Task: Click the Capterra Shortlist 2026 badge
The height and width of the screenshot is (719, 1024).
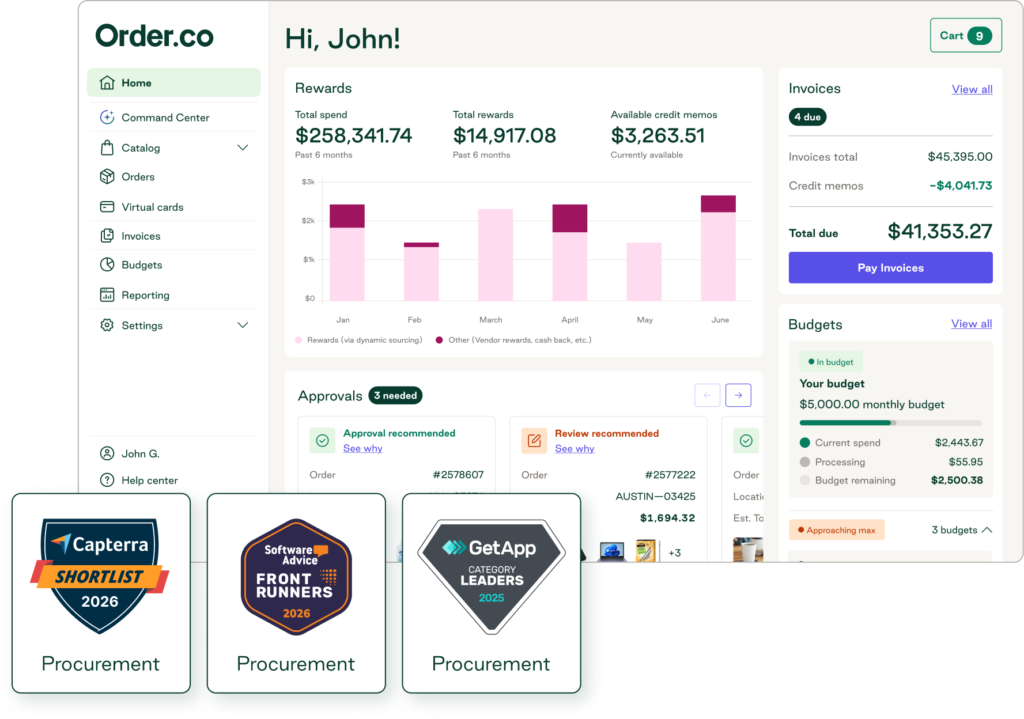Action: point(100,575)
